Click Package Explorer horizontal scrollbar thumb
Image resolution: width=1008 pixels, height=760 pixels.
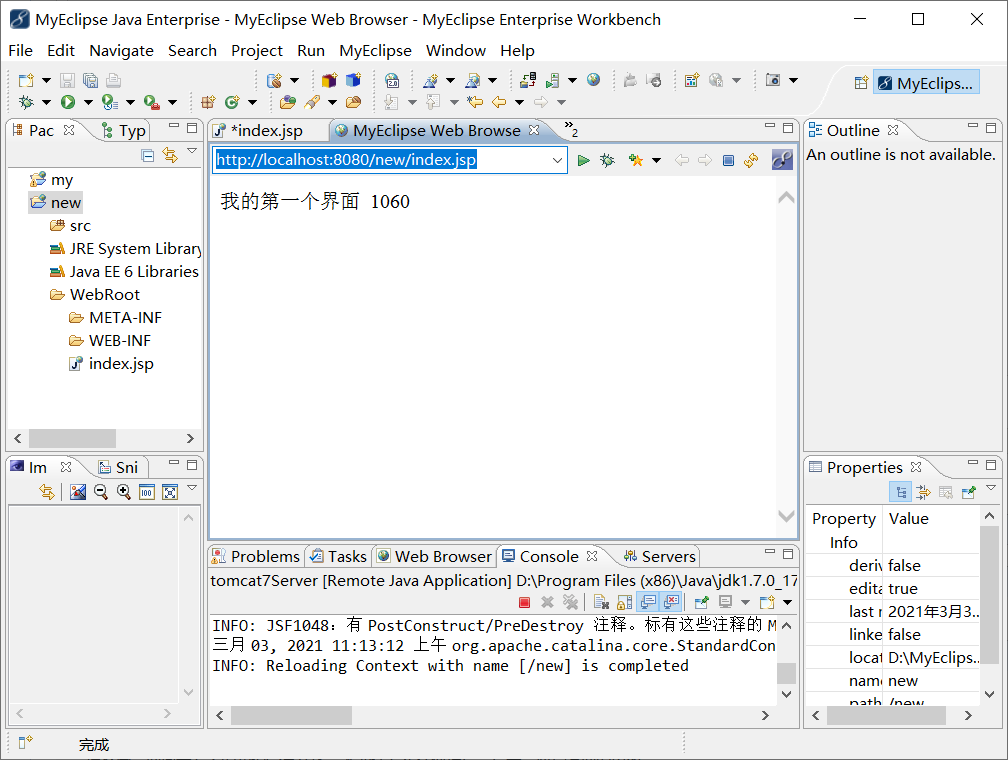point(72,439)
